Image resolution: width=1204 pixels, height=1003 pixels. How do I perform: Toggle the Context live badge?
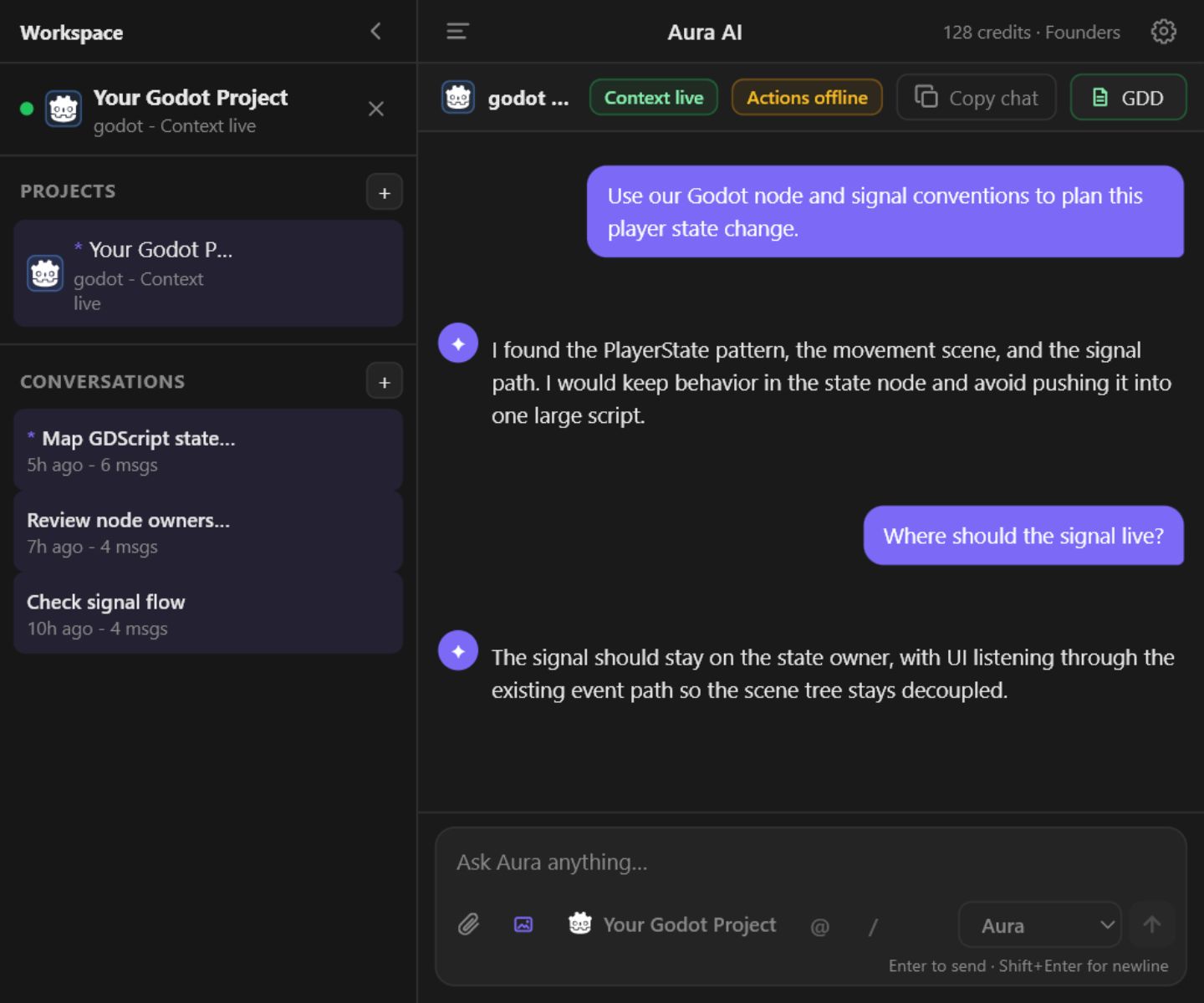(654, 98)
